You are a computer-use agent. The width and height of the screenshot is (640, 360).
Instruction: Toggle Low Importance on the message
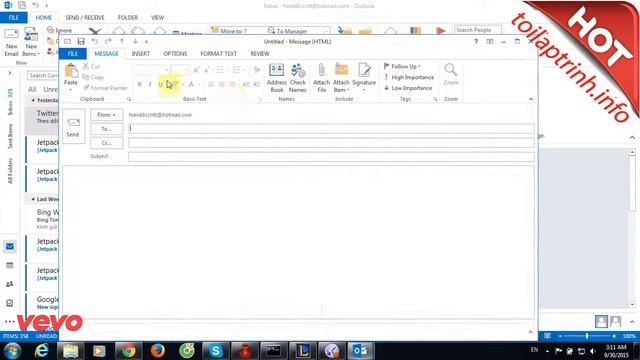[x=408, y=88]
